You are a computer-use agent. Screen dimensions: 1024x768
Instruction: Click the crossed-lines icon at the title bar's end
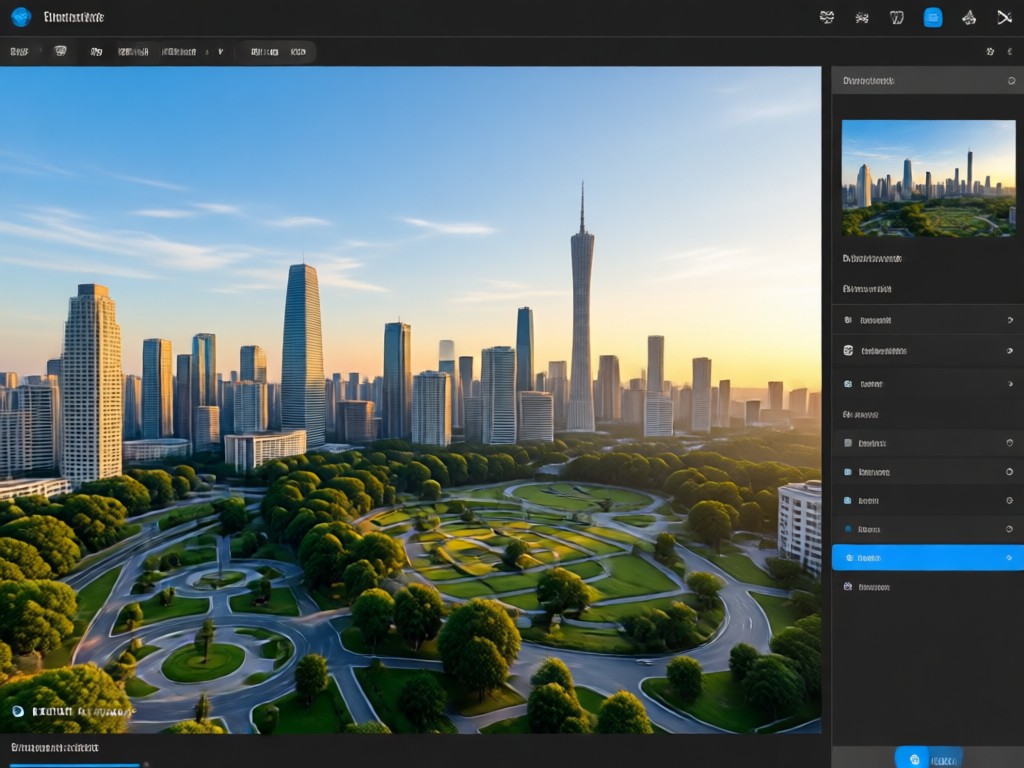(x=1004, y=17)
